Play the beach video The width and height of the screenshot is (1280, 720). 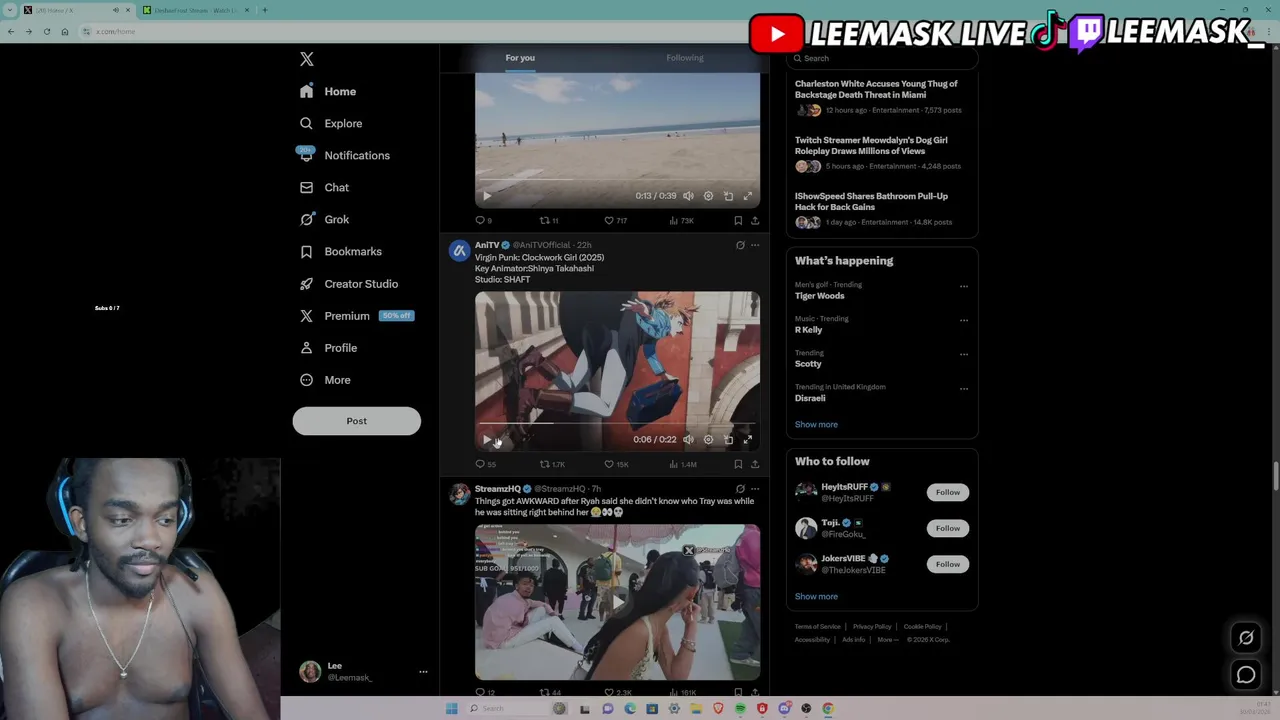(487, 196)
